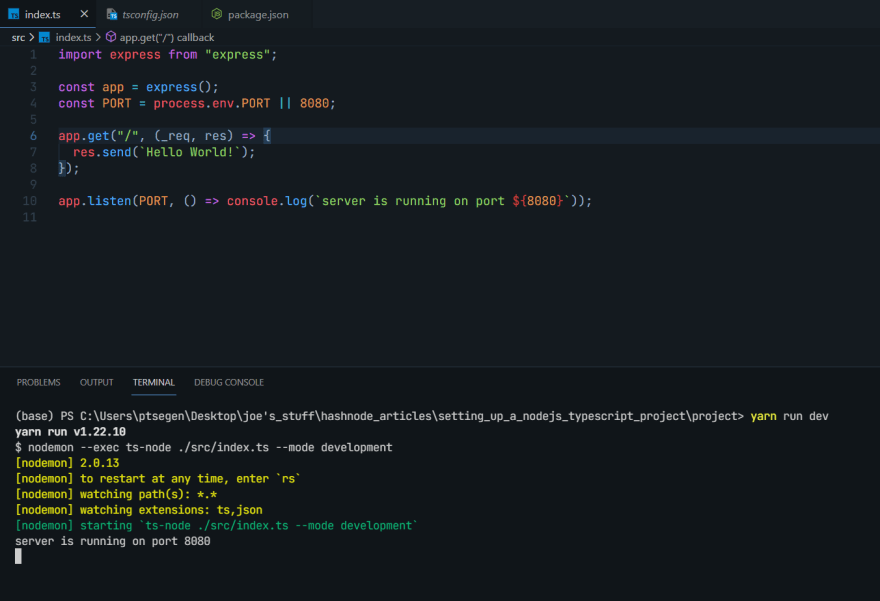The height and width of the screenshot is (601, 880).
Task: Click the `Hello World!` string
Action: pyautogui.click(x=190, y=152)
